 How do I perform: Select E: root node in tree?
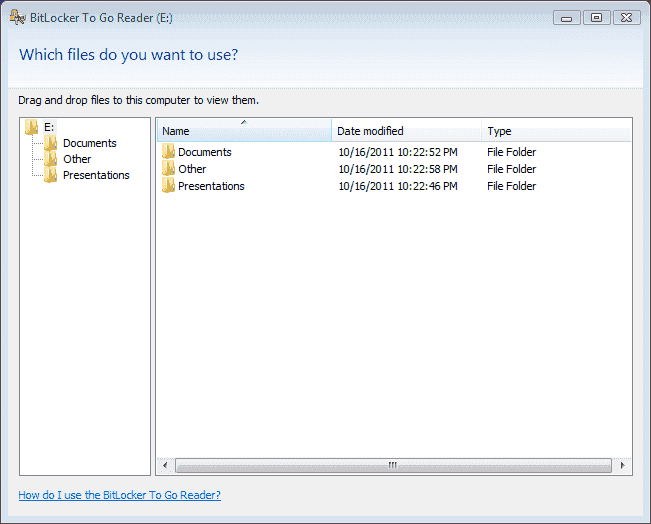click(x=49, y=127)
